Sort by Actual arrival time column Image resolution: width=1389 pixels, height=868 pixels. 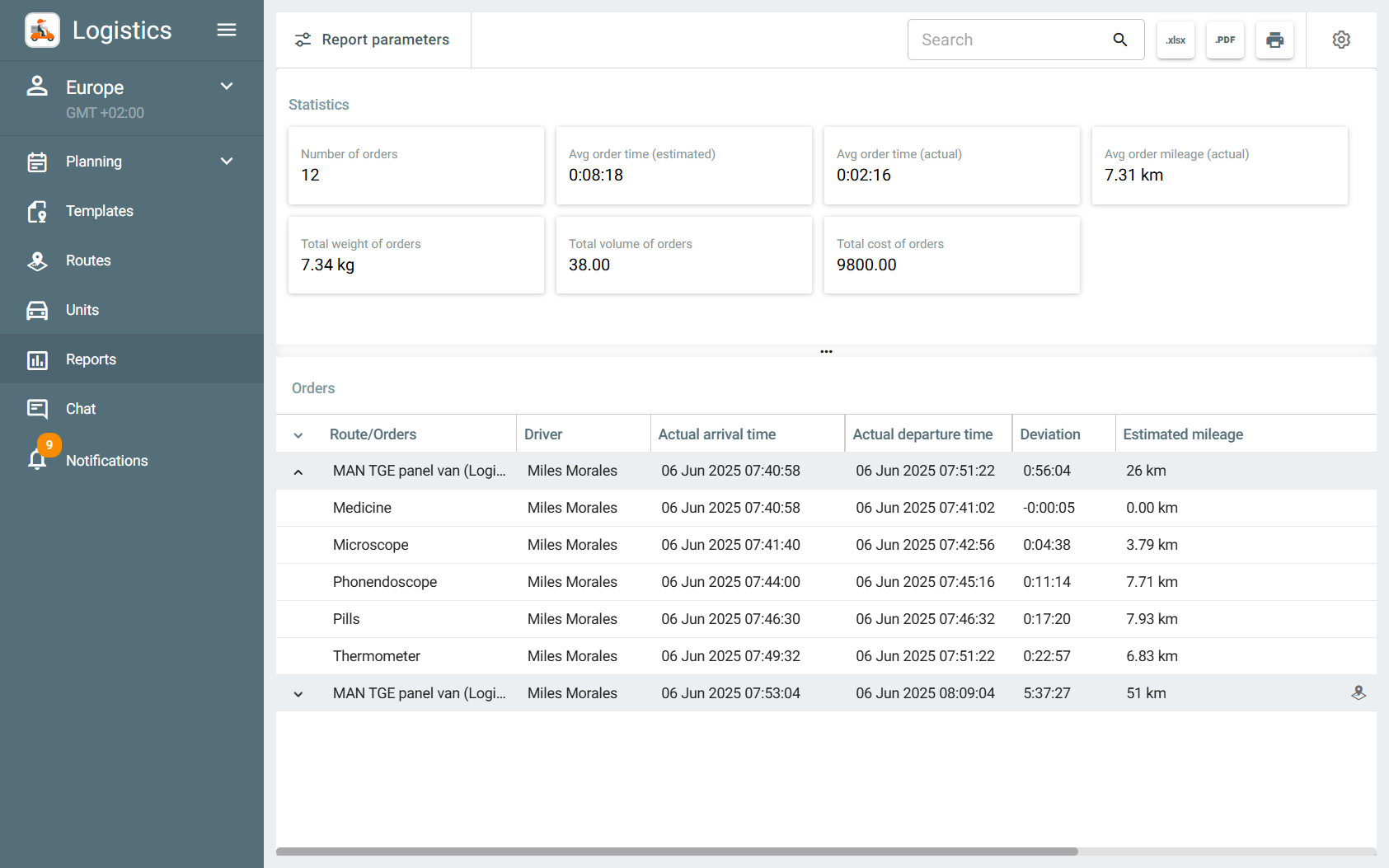click(717, 434)
